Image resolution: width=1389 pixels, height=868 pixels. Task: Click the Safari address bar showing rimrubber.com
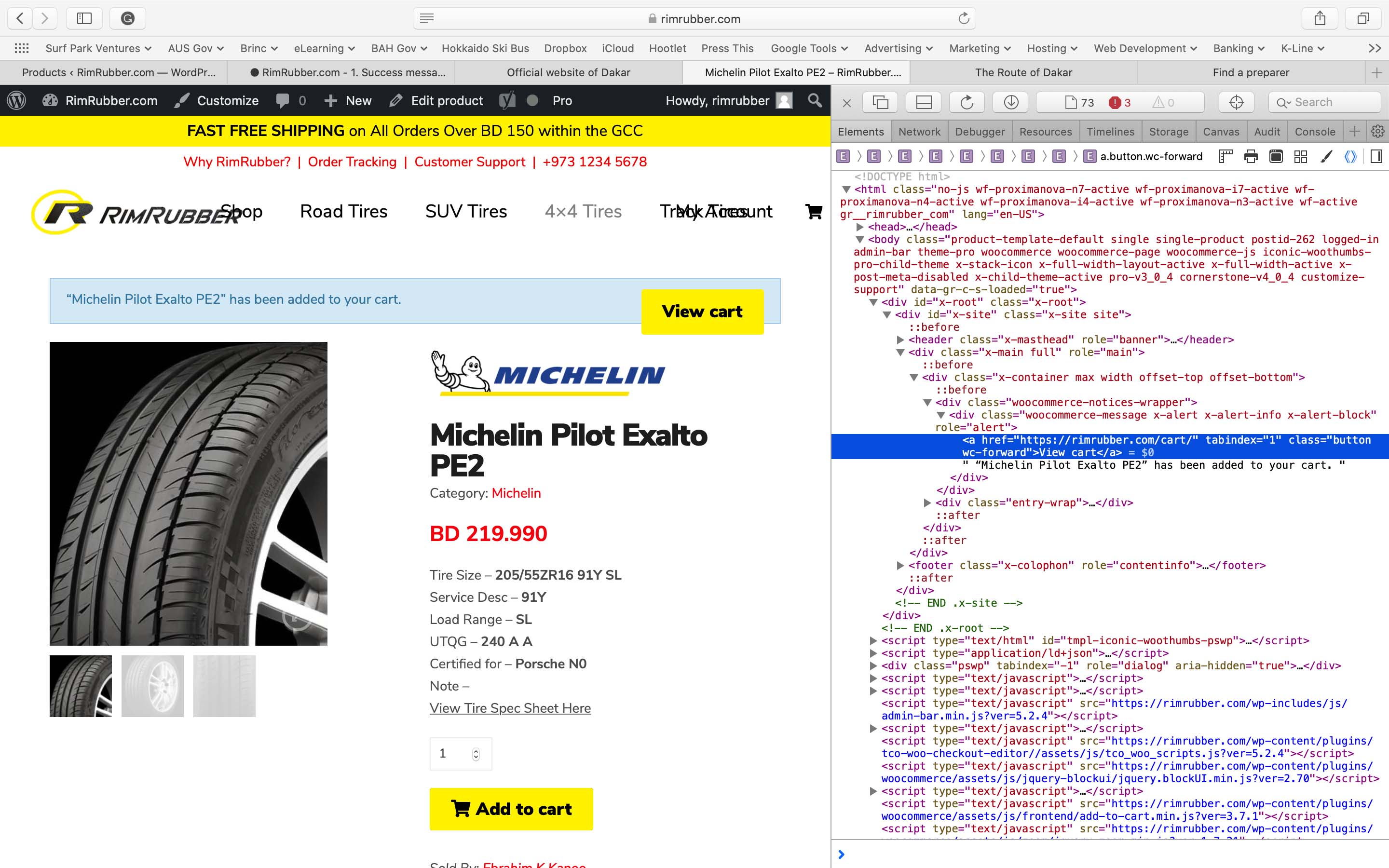tap(694, 18)
